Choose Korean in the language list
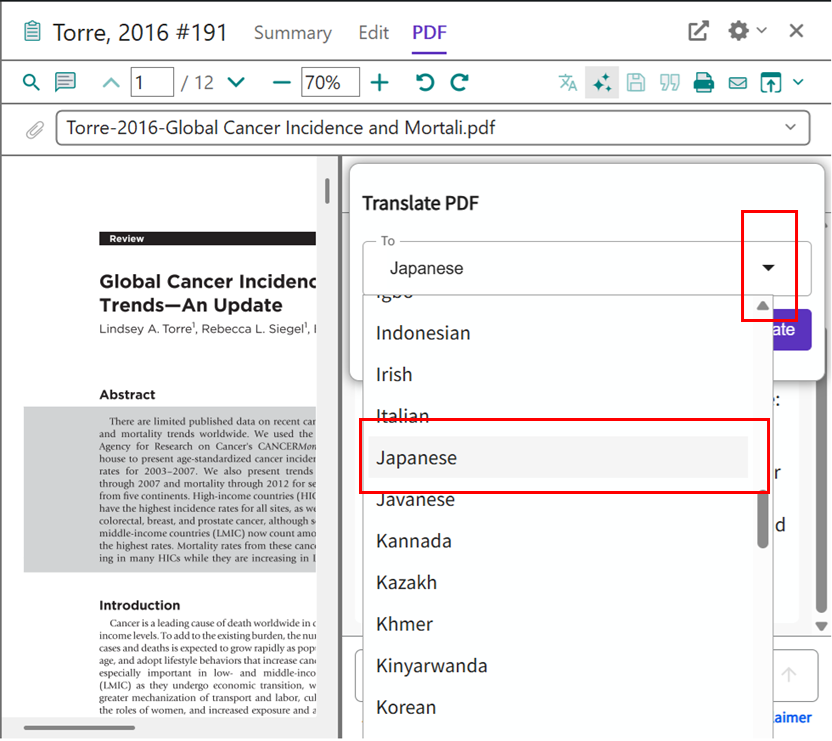Screen dimensions: 832x741 (406, 707)
